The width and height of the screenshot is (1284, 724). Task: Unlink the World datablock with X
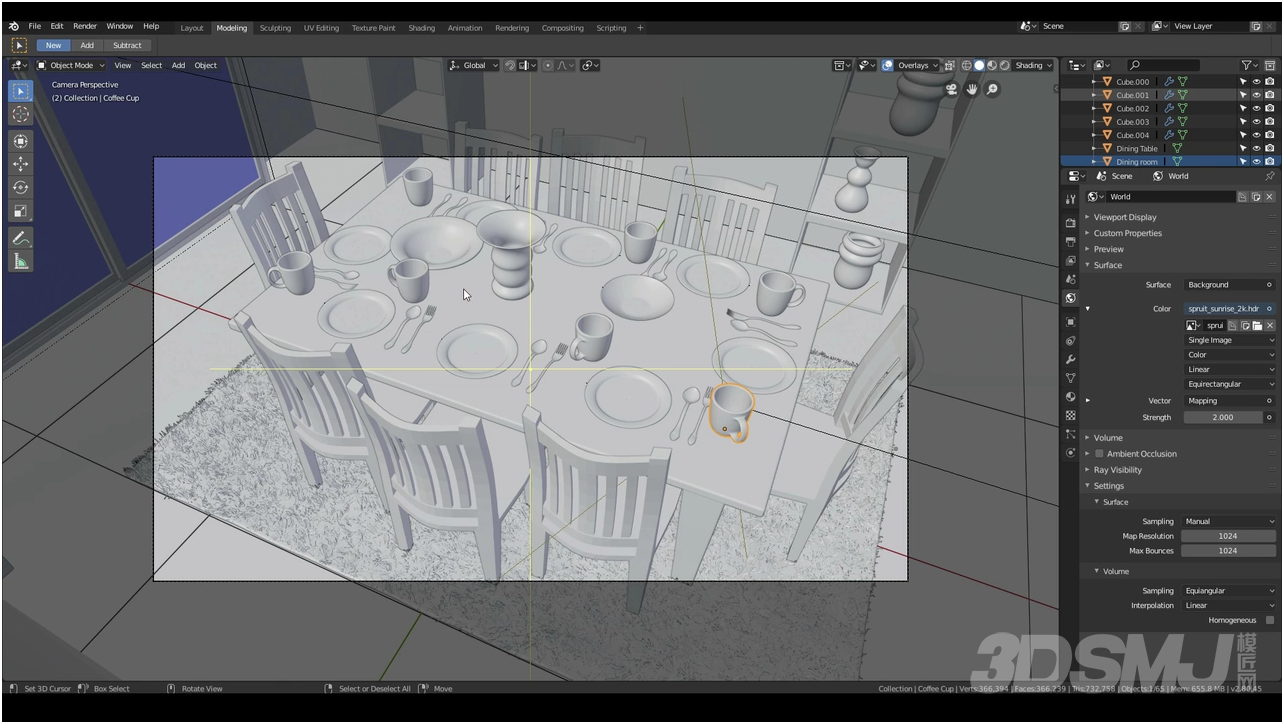(1269, 197)
